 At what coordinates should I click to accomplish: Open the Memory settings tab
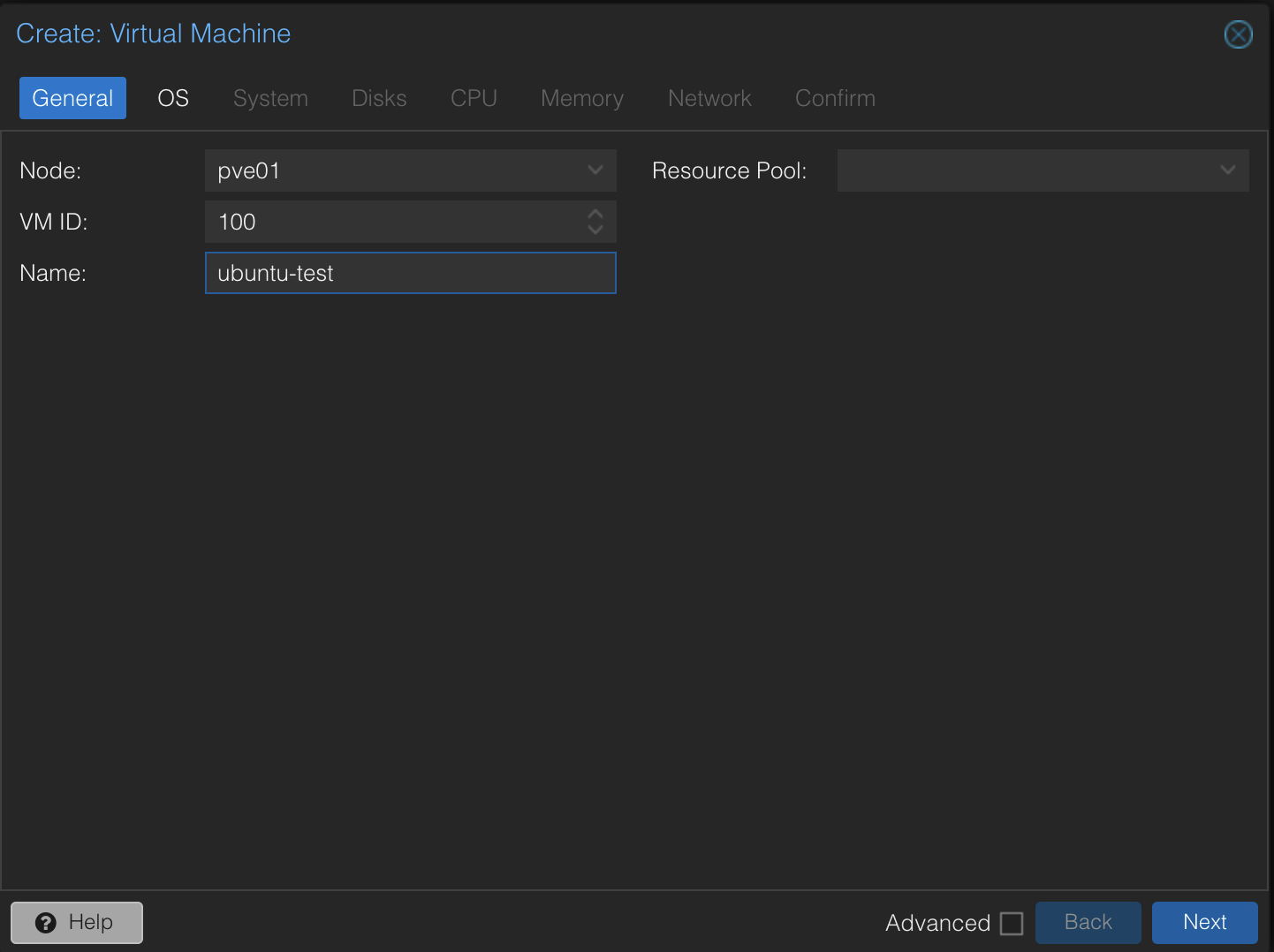(x=581, y=98)
